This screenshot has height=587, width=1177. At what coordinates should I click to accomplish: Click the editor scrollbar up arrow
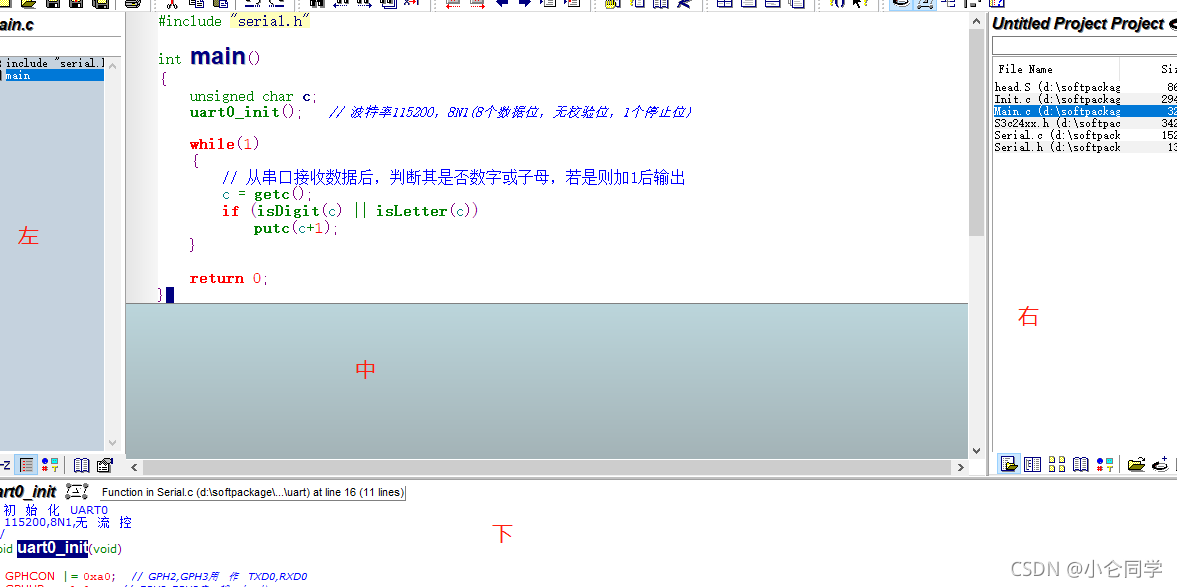click(977, 21)
